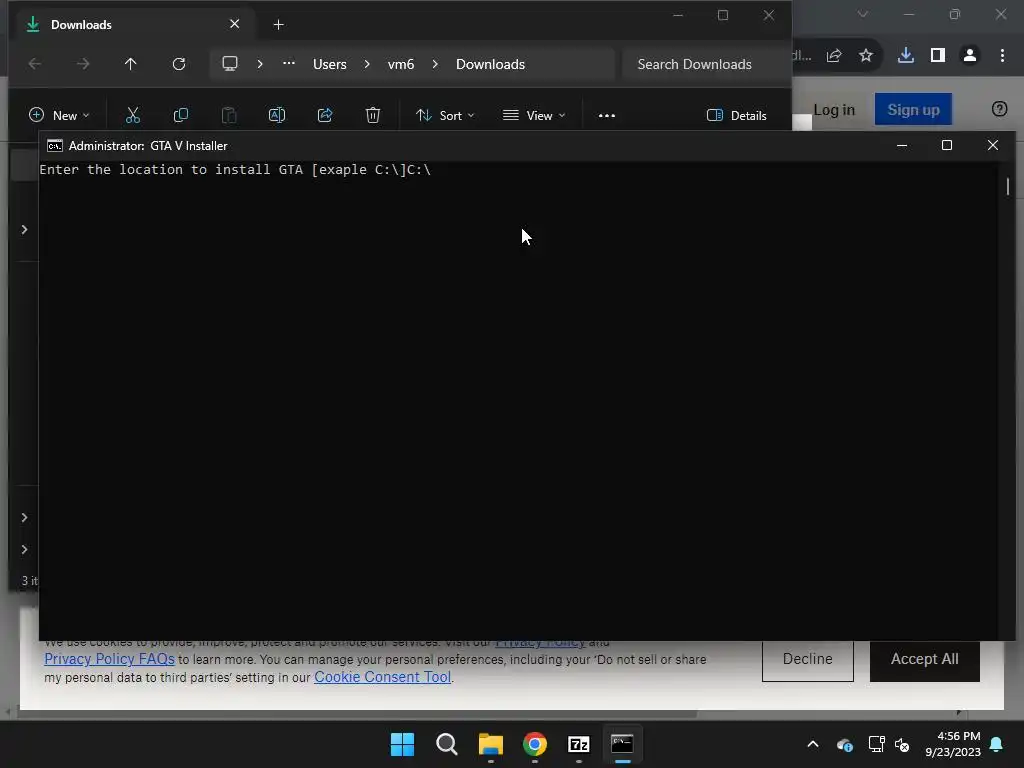Click the Delete trash icon in File Explorer
The image size is (1024, 768).
(373, 116)
